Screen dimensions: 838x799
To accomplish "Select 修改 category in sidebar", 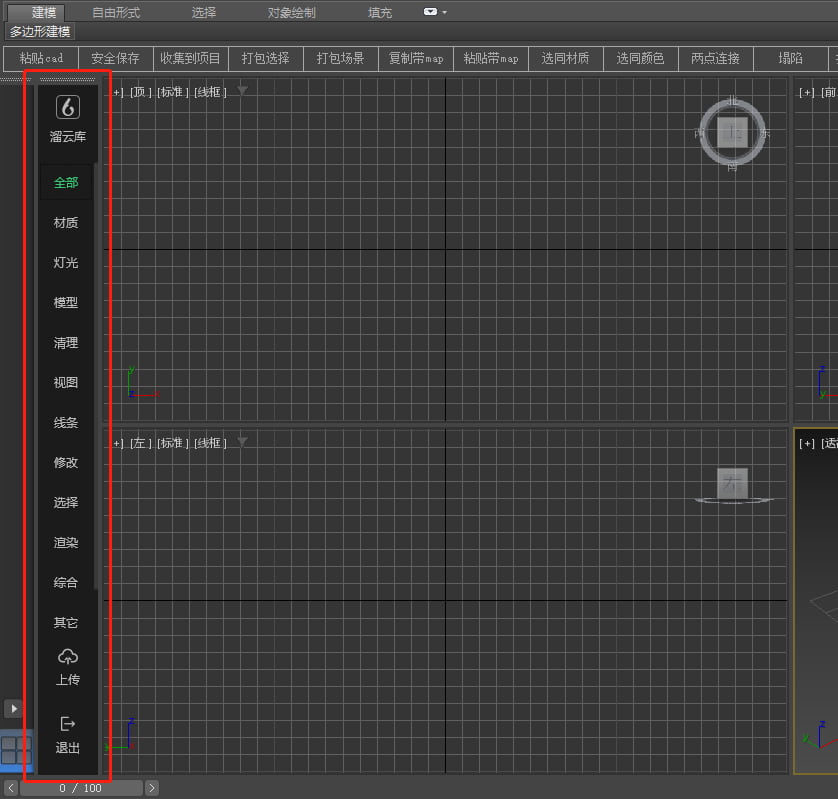I will (66, 462).
